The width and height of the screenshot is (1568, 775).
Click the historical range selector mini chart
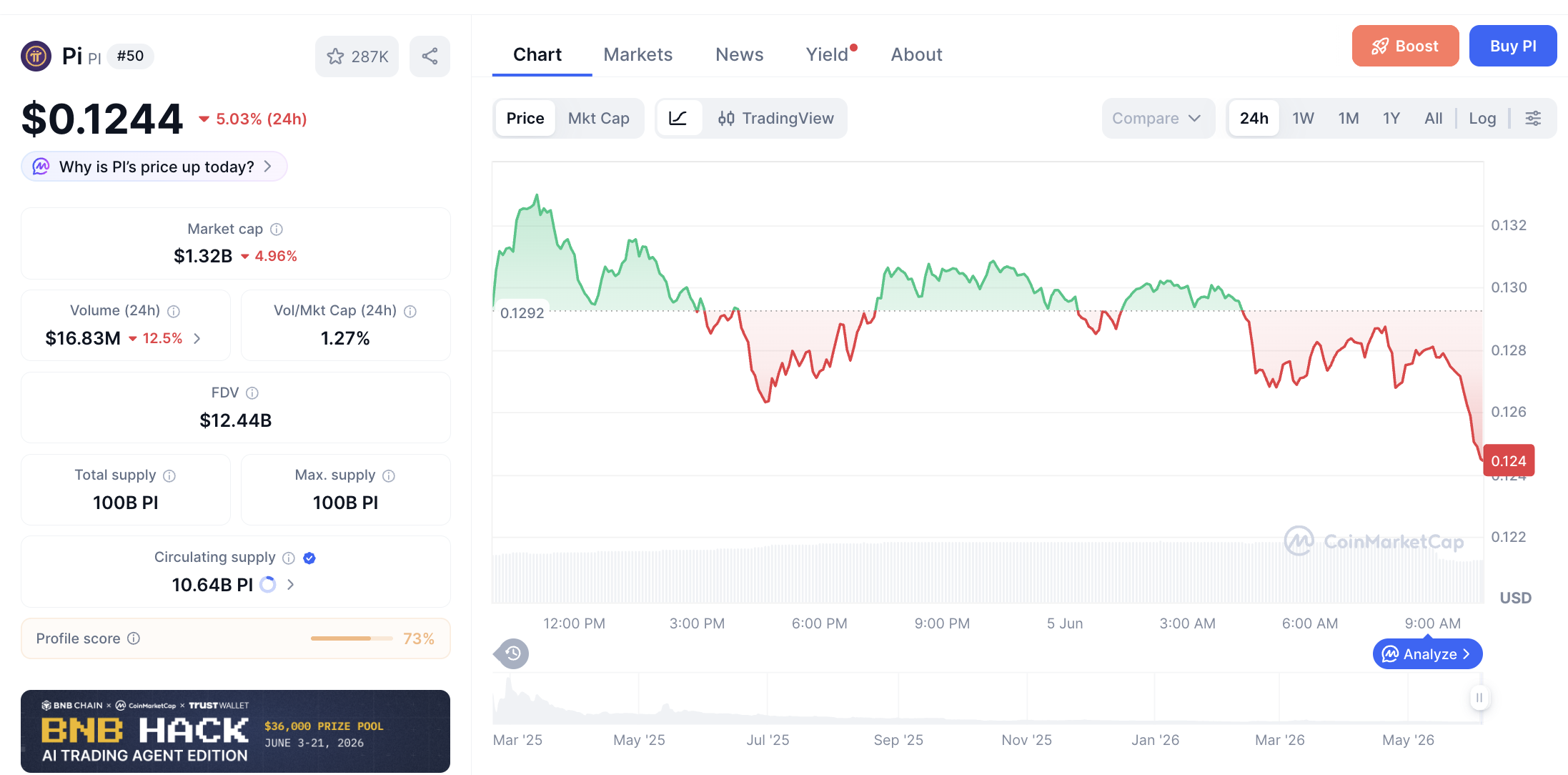987,699
